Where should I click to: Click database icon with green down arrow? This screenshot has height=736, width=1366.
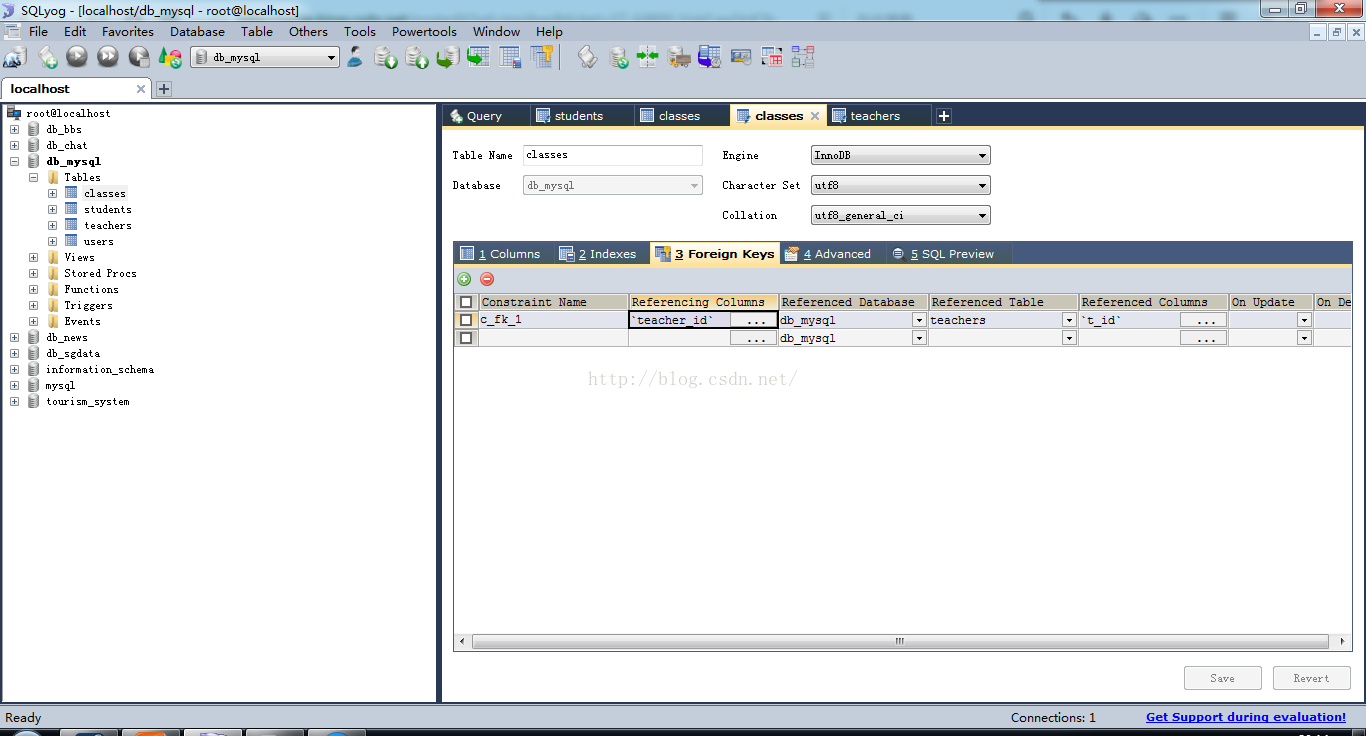pyautogui.click(x=386, y=57)
